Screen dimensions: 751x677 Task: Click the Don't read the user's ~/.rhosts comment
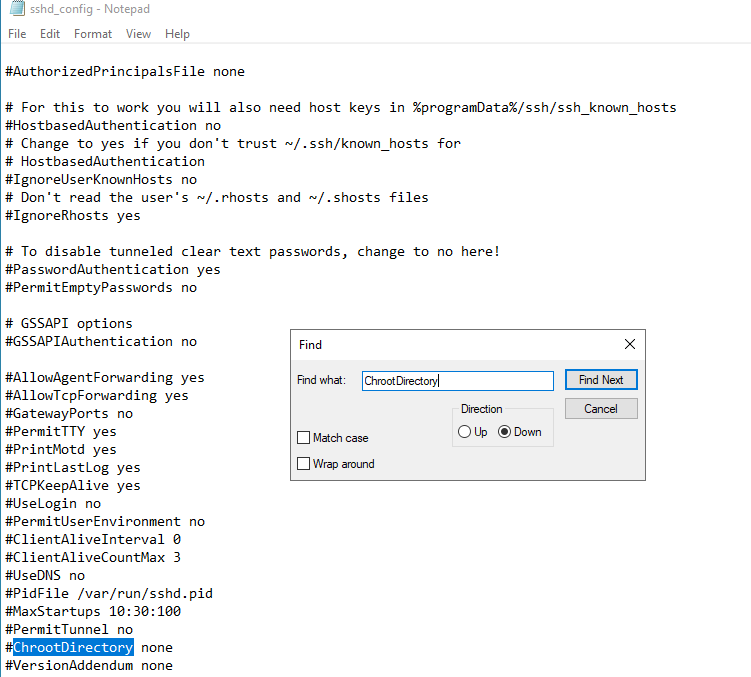(x=217, y=197)
